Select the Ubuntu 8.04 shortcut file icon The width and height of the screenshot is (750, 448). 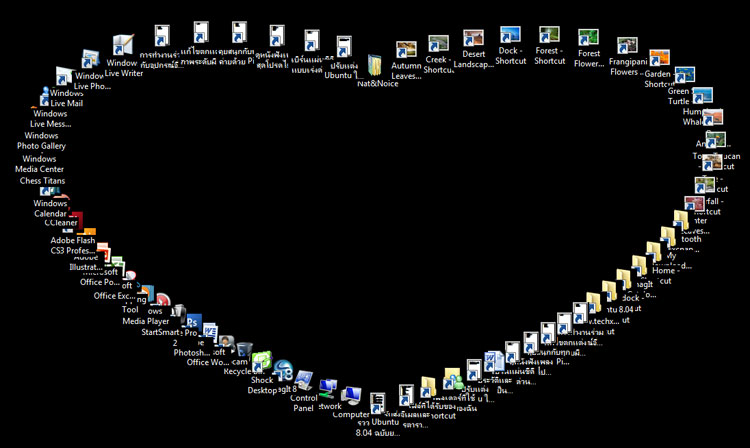coord(377,404)
